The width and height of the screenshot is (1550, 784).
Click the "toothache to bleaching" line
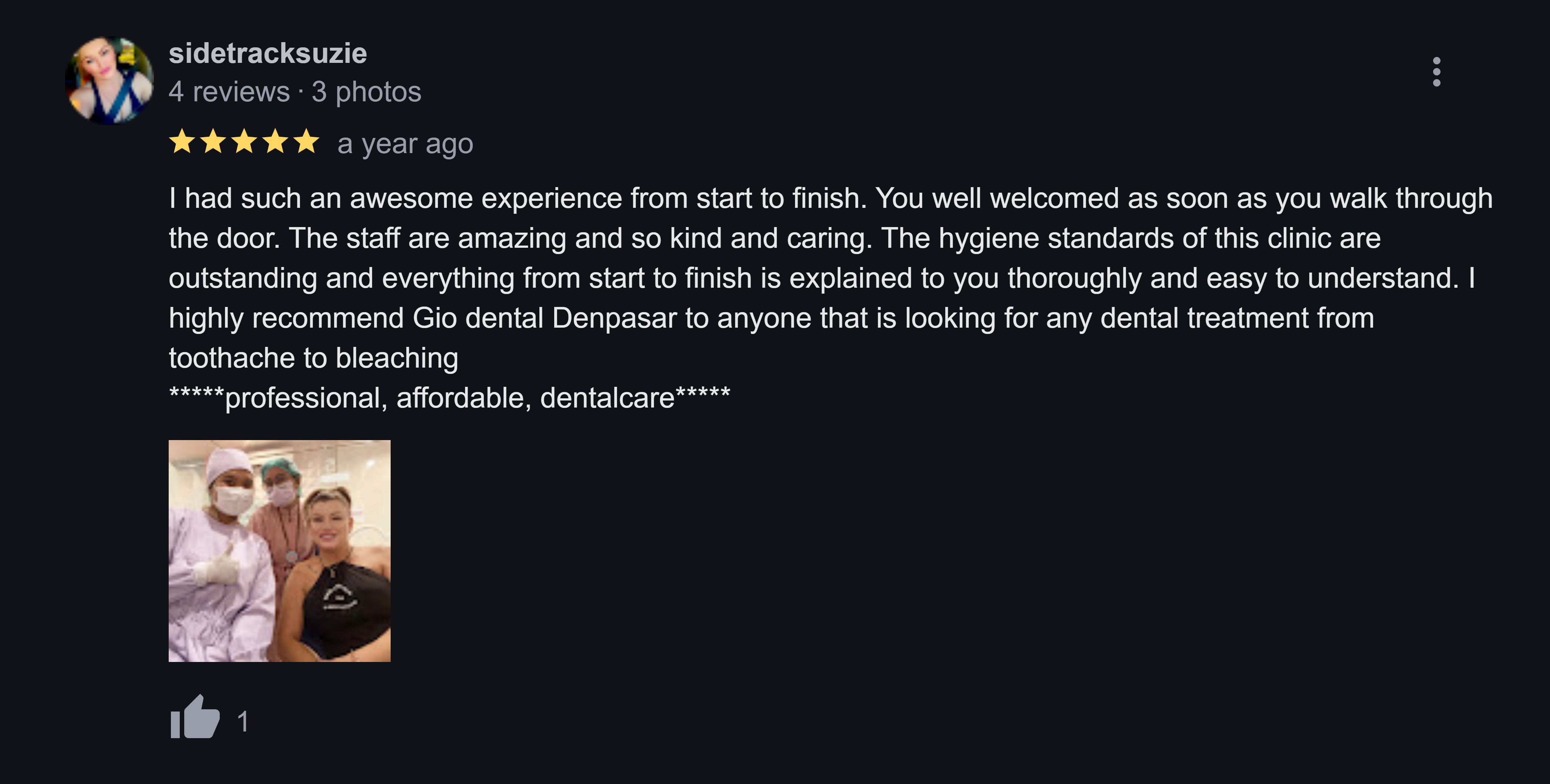pos(313,358)
